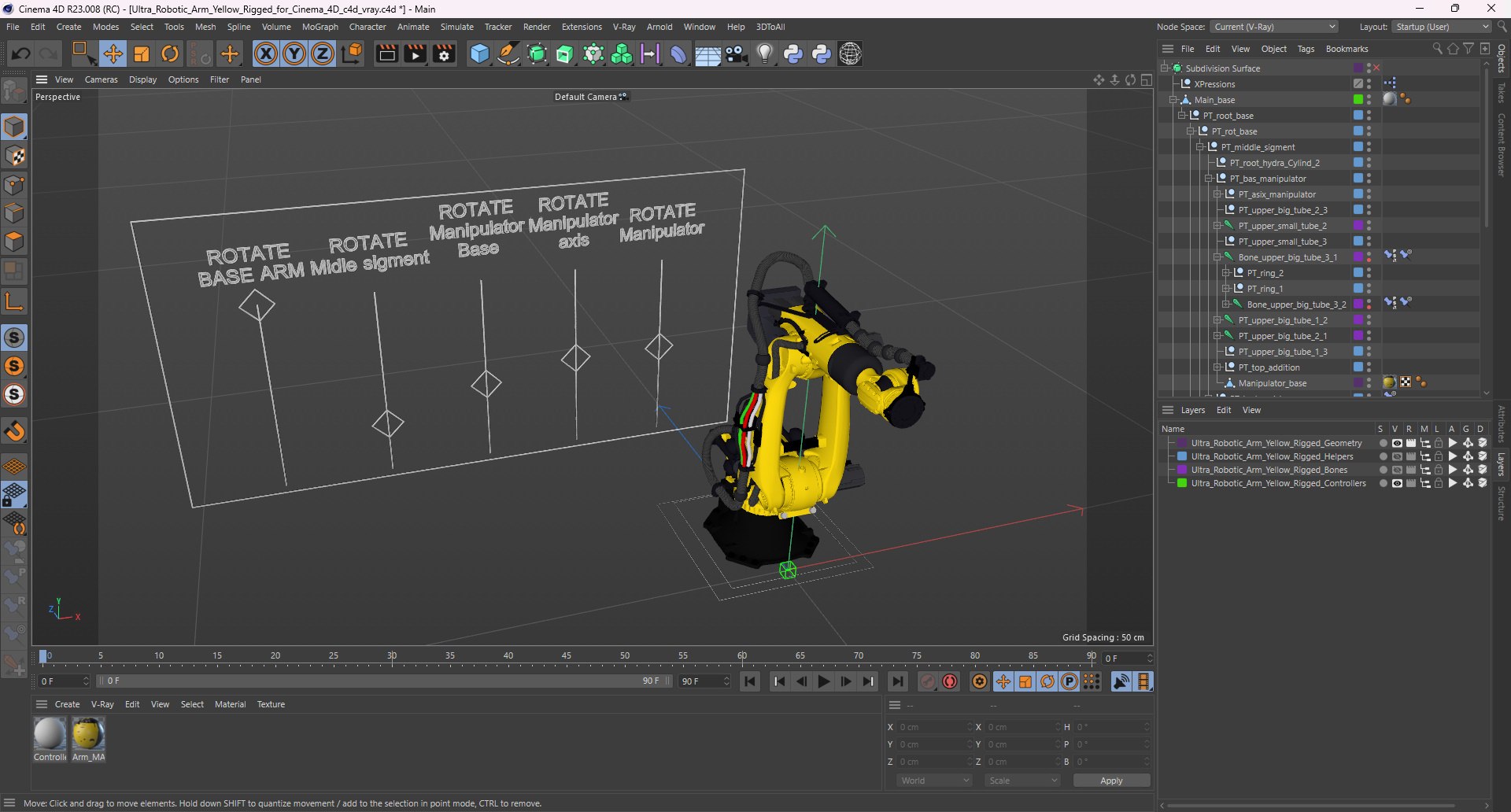Select the Rotate tool

pos(170,54)
